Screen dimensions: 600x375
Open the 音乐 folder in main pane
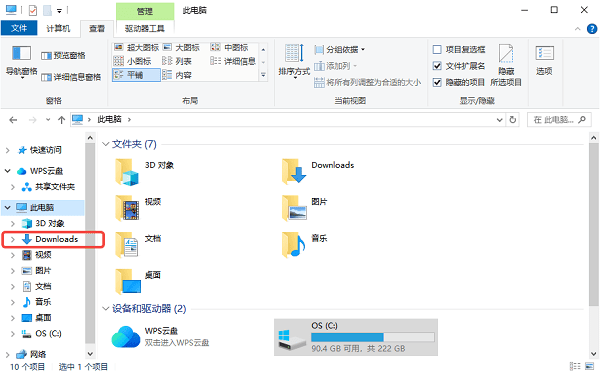point(305,245)
